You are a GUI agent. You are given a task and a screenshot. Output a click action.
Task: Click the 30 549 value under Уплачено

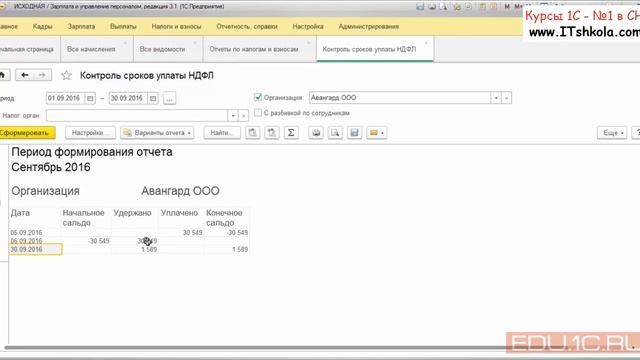click(192, 233)
